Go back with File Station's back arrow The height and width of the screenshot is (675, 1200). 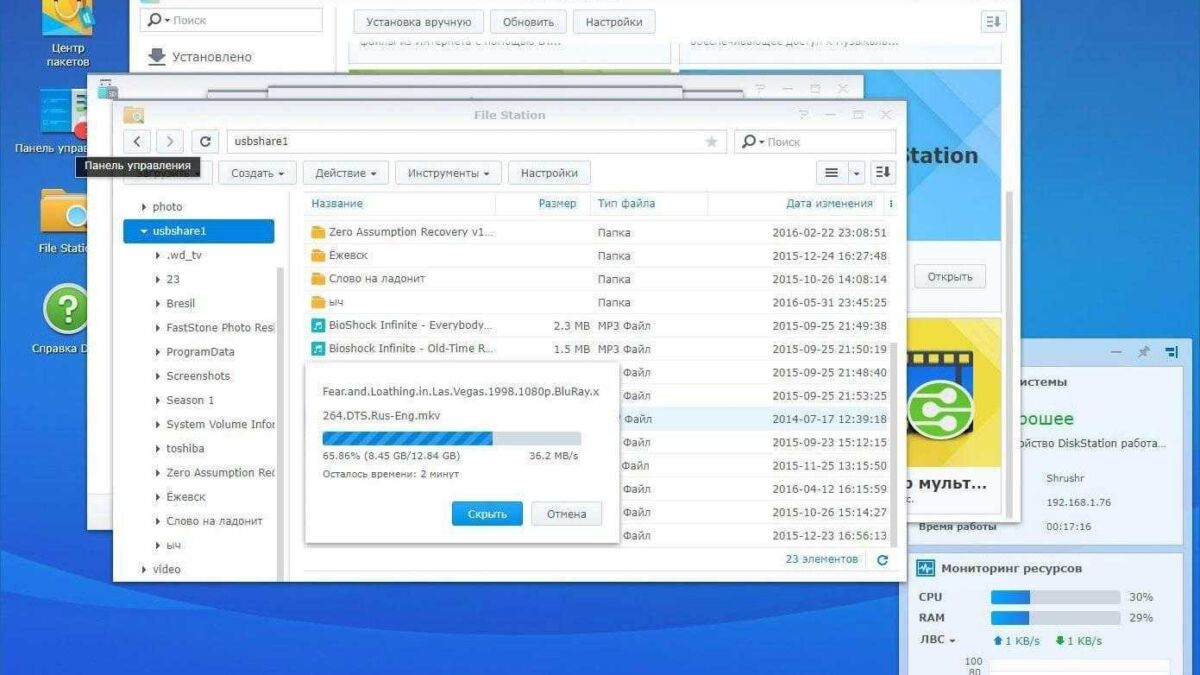pyautogui.click(x=137, y=142)
